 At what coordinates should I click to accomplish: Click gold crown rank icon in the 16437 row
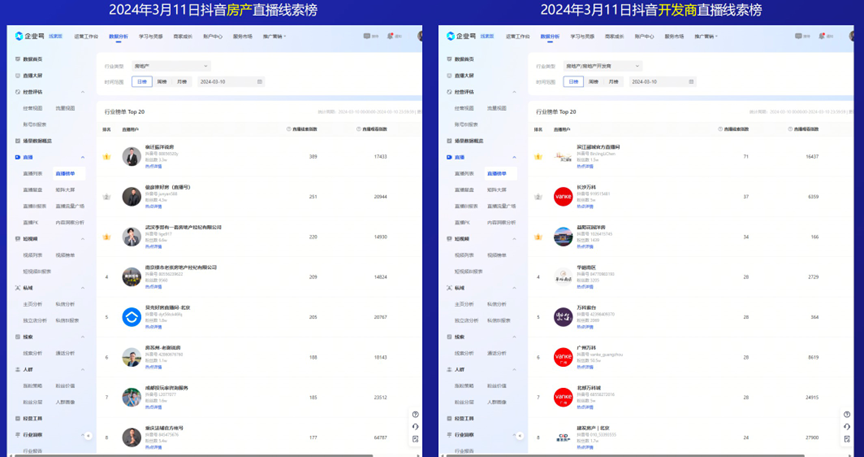click(x=538, y=157)
